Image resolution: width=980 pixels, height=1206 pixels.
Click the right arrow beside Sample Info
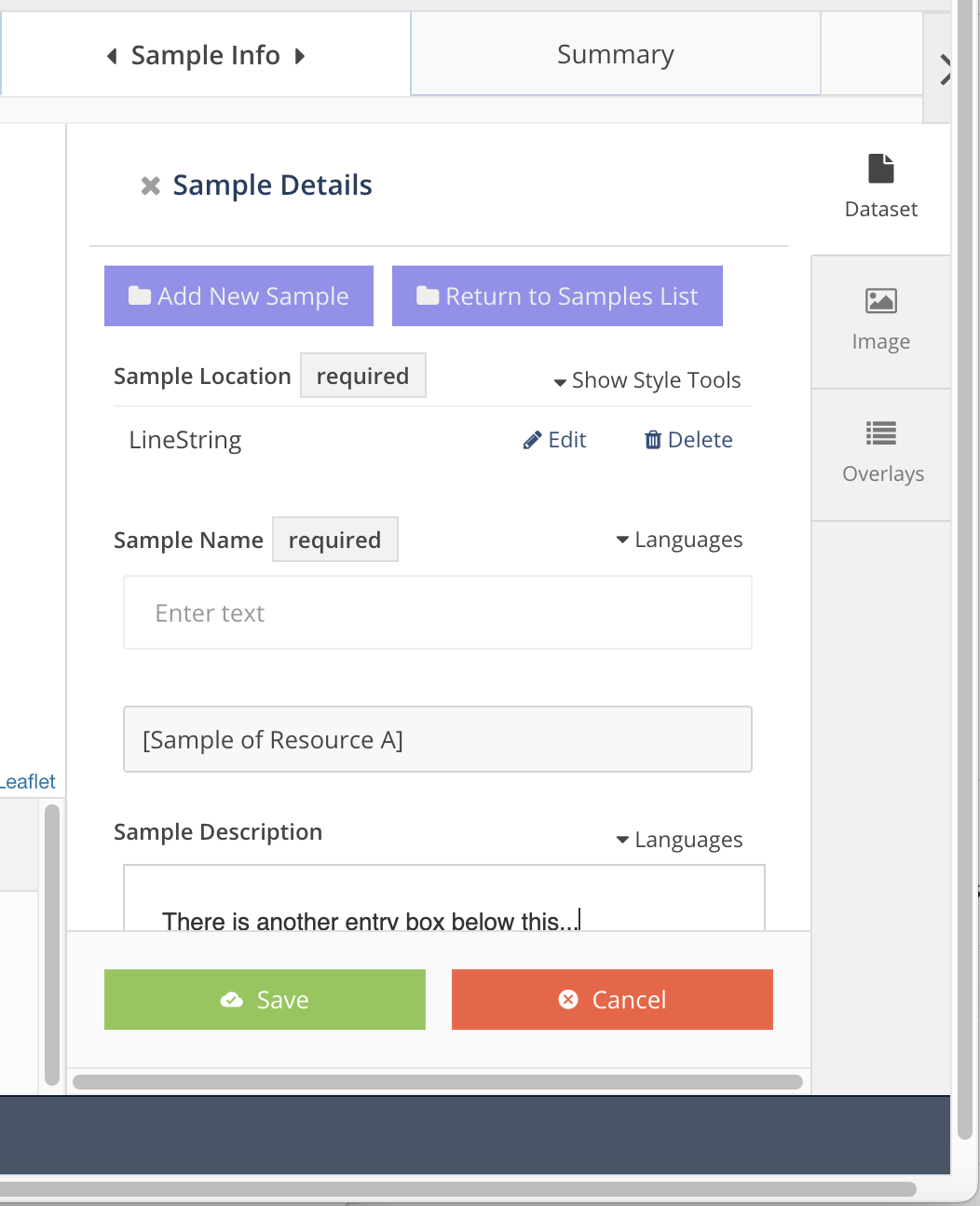coord(301,56)
